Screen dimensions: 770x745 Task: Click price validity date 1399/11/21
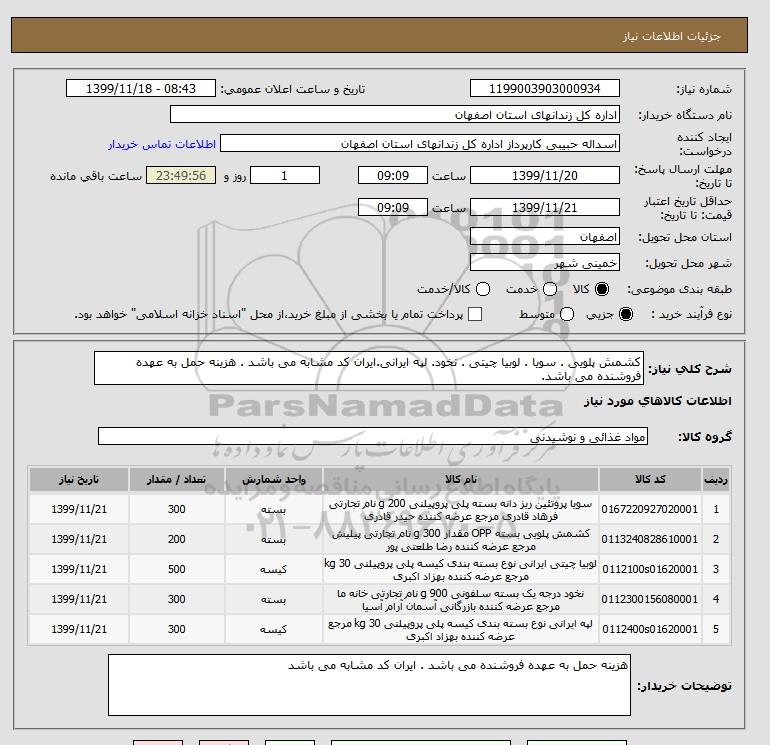point(545,207)
